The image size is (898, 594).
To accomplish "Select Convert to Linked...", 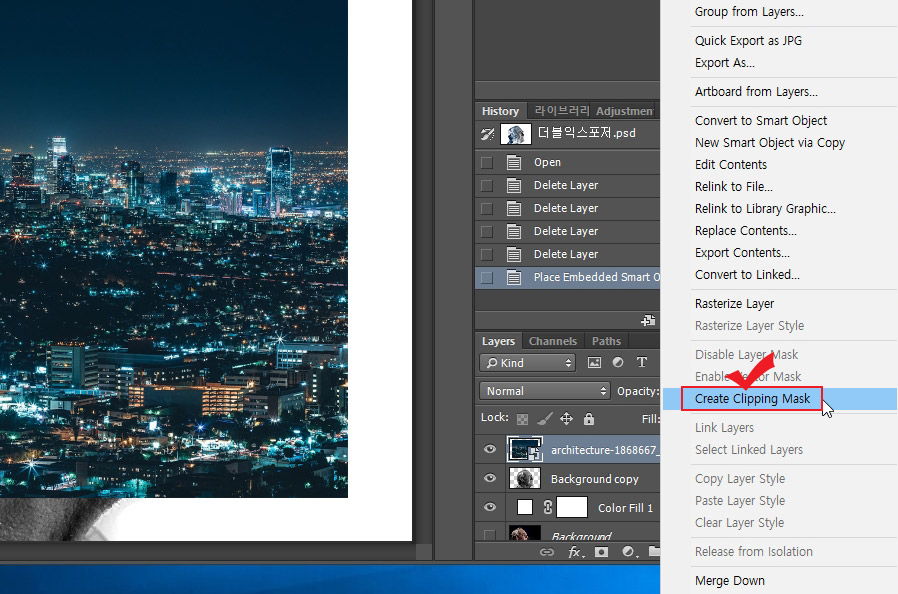I will 747,275.
